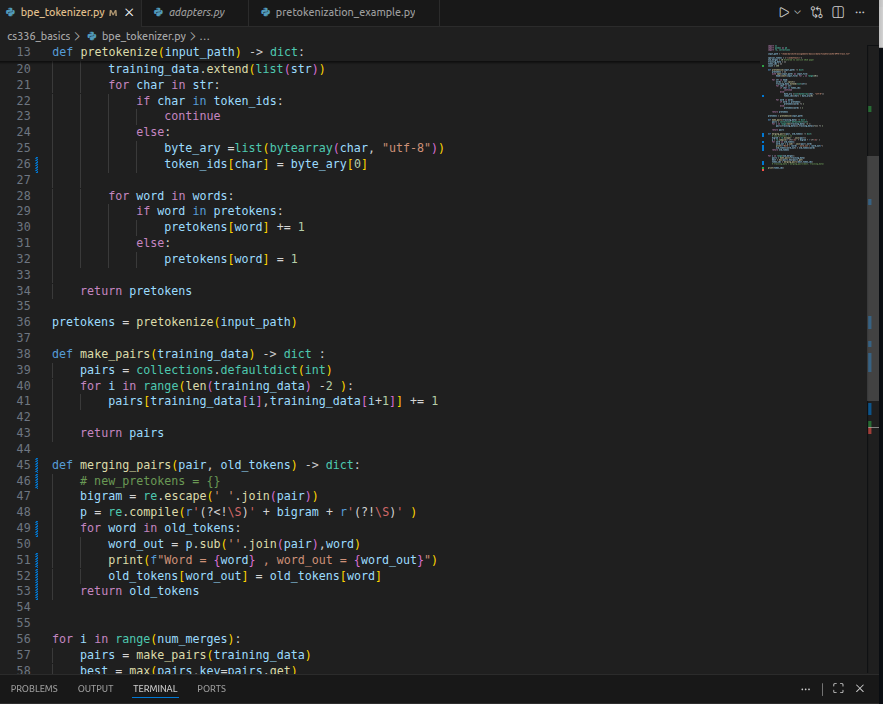The height and width of the screenshot is (704, 883).
Task: Click cs336_basics breadcrumb folder
Action: [x=38, y=36]
